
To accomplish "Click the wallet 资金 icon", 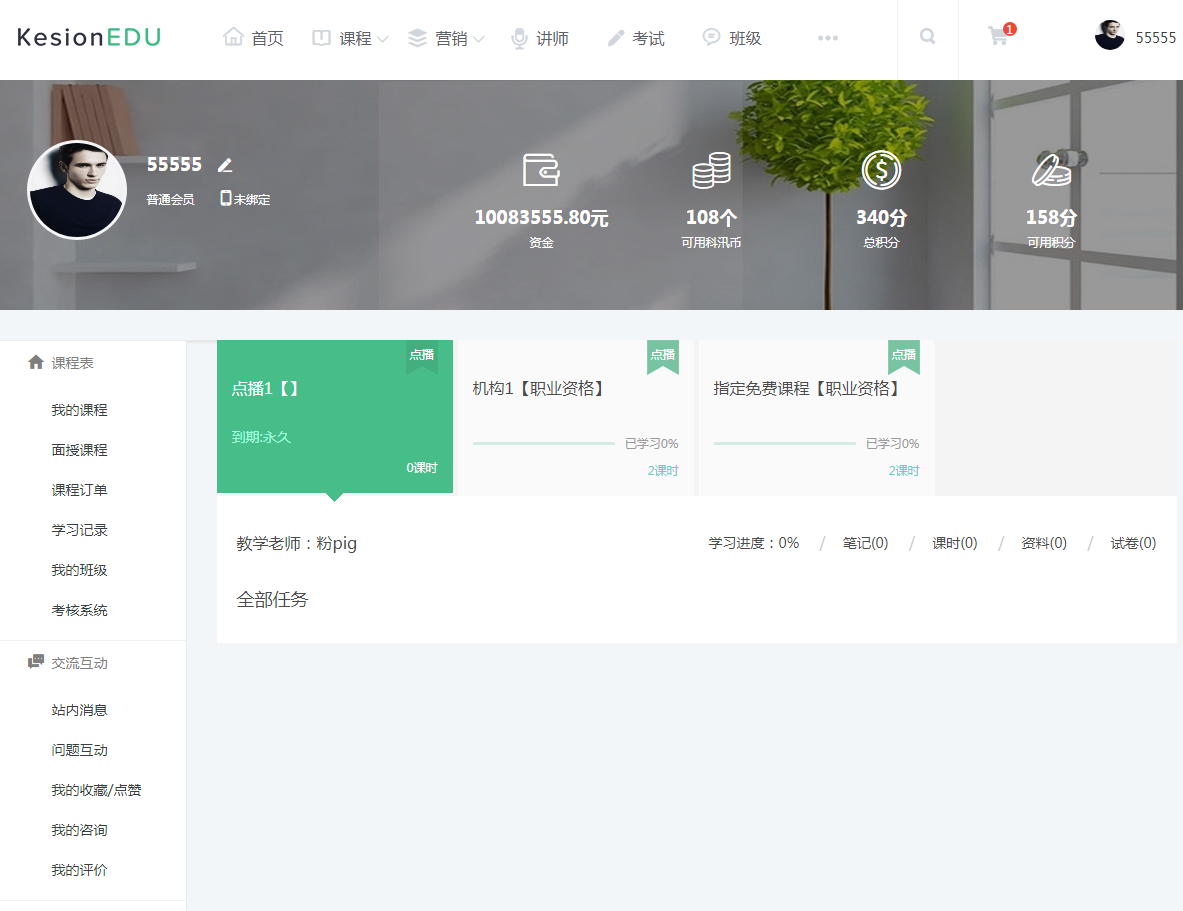I will 541,170.
